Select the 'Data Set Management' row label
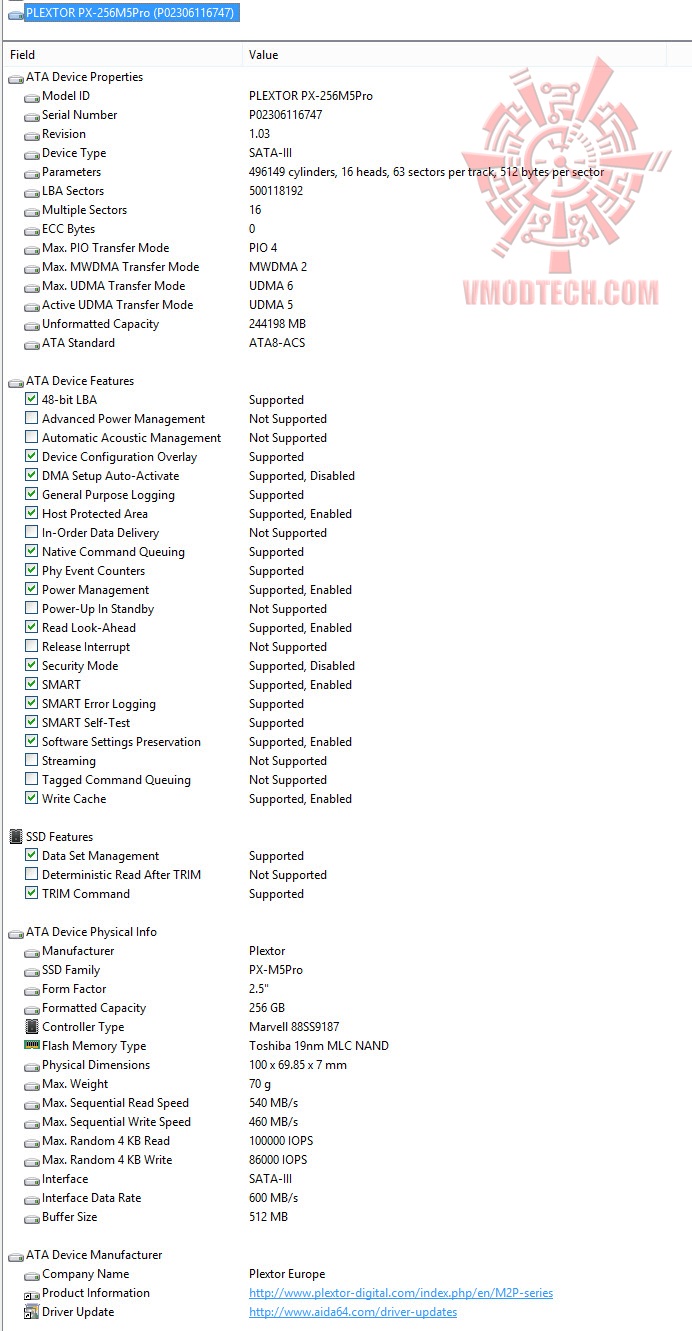Screen dimensions: 692x1331 (100, 856)
